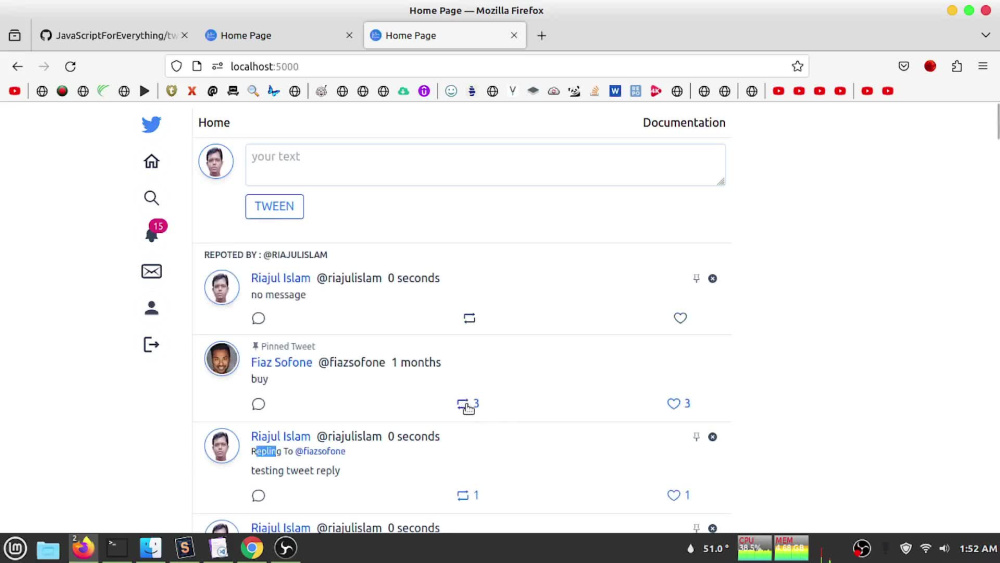Open the Word 'W' bookmark

[x=615, y=91]
